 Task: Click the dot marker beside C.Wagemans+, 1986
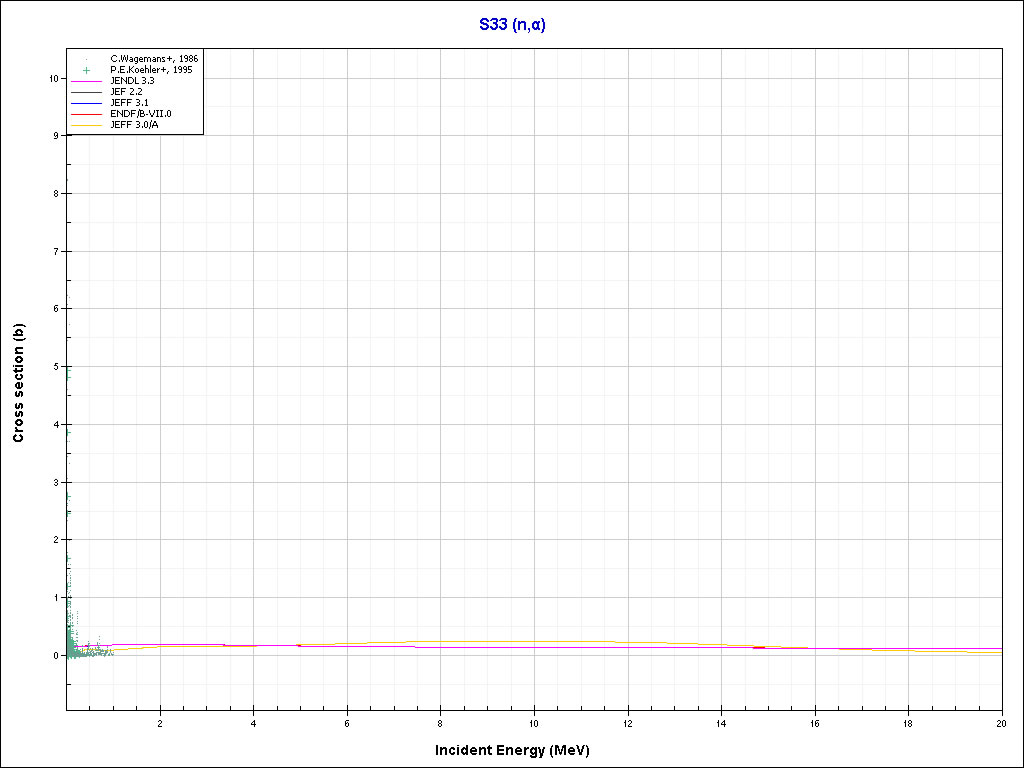point(87,59)
